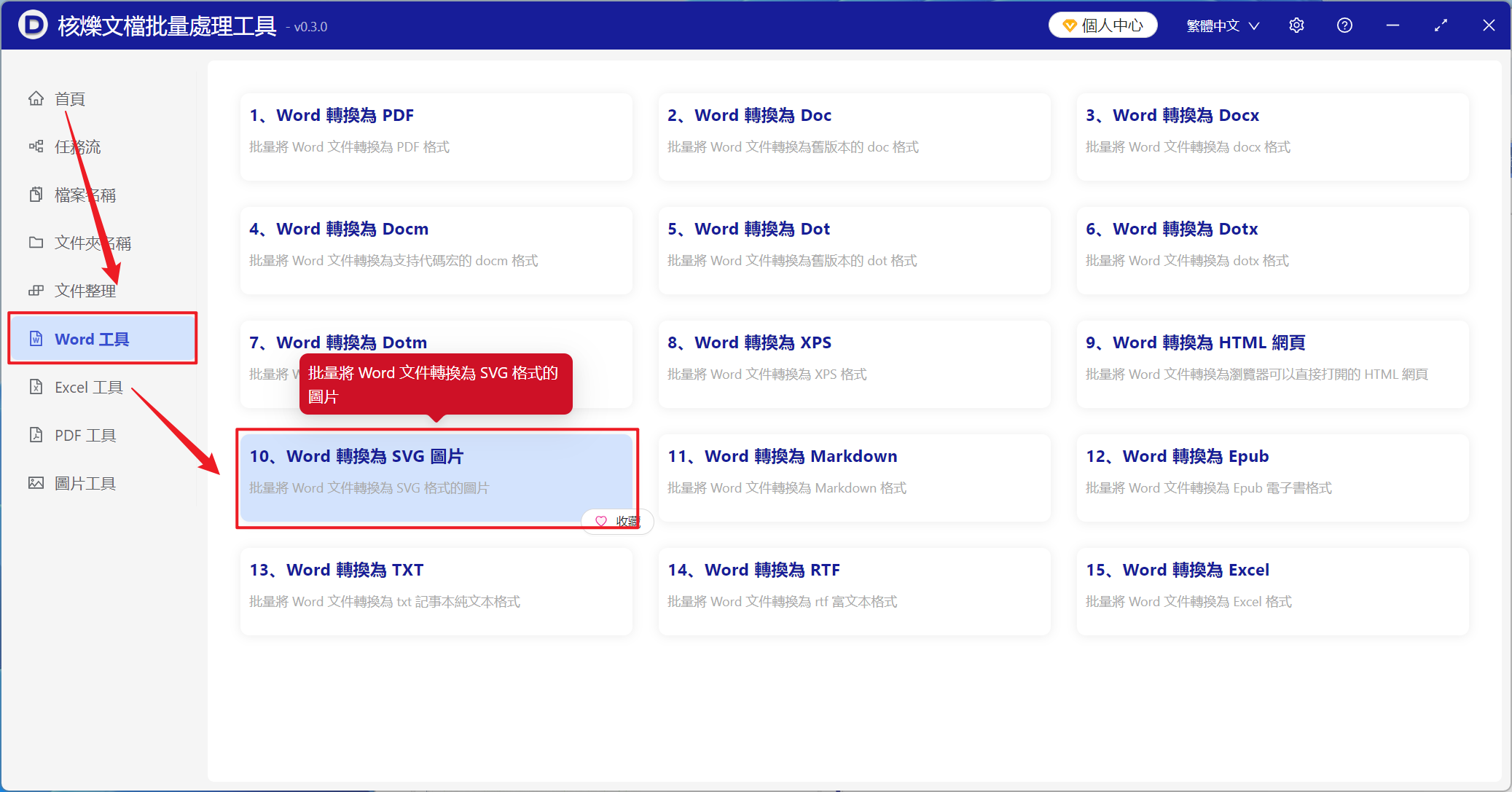The image size is (1512, 792).
Task: Click the title 核爍文檔批量處理工具
Action: point(167,26)
